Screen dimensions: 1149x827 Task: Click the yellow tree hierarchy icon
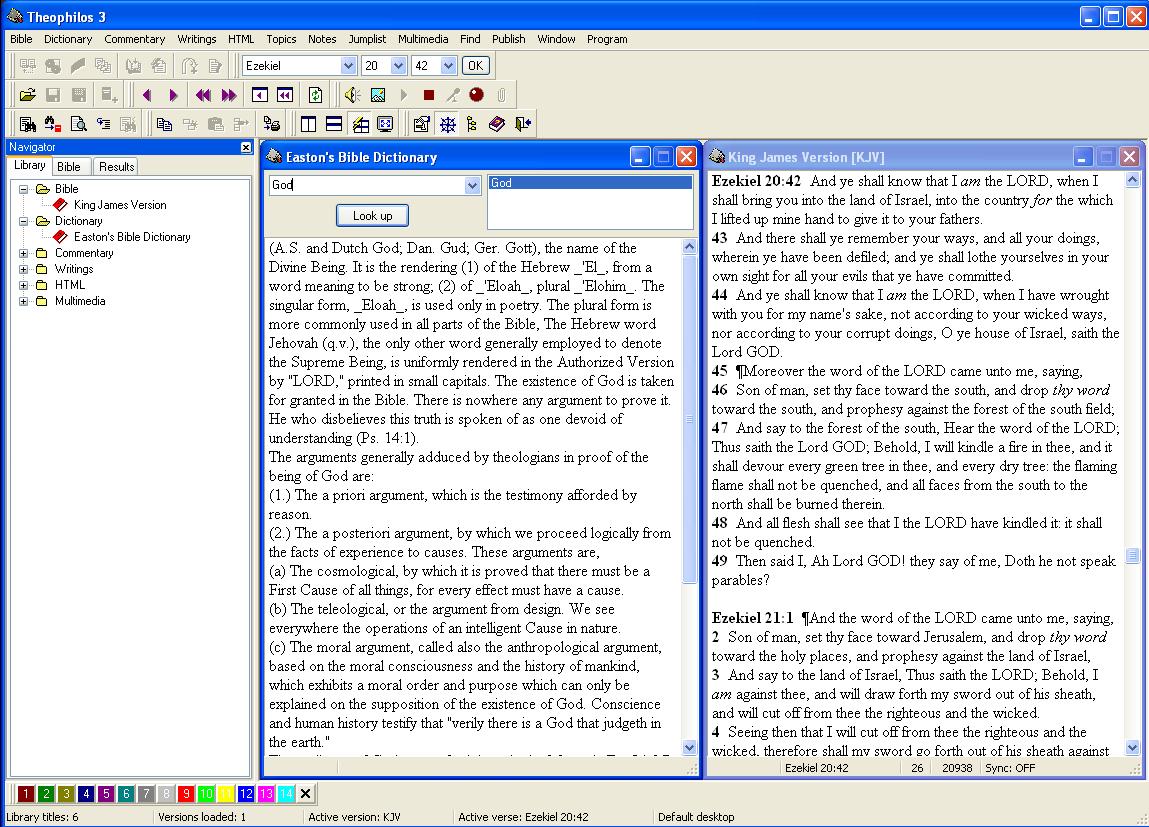click(472, 124)
